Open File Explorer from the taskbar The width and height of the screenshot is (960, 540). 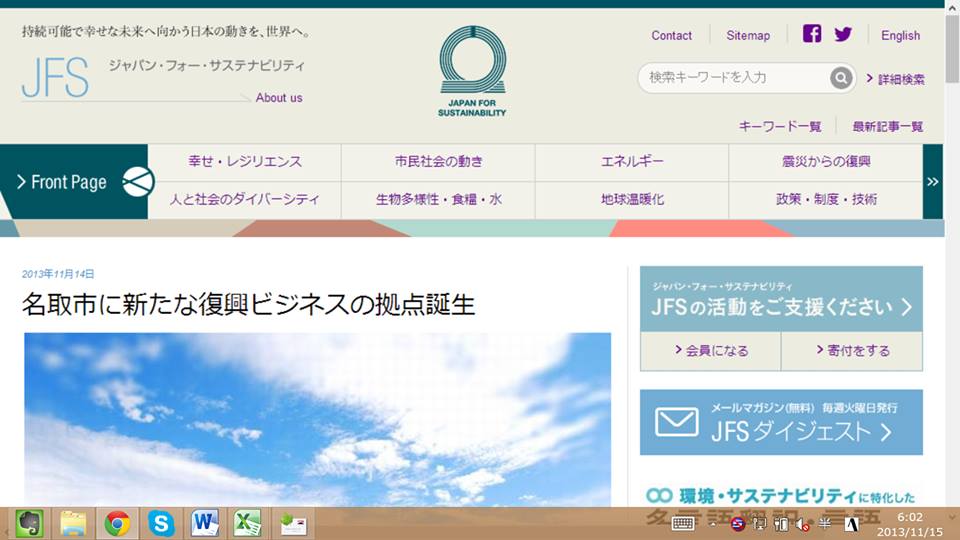click(73, 524)
